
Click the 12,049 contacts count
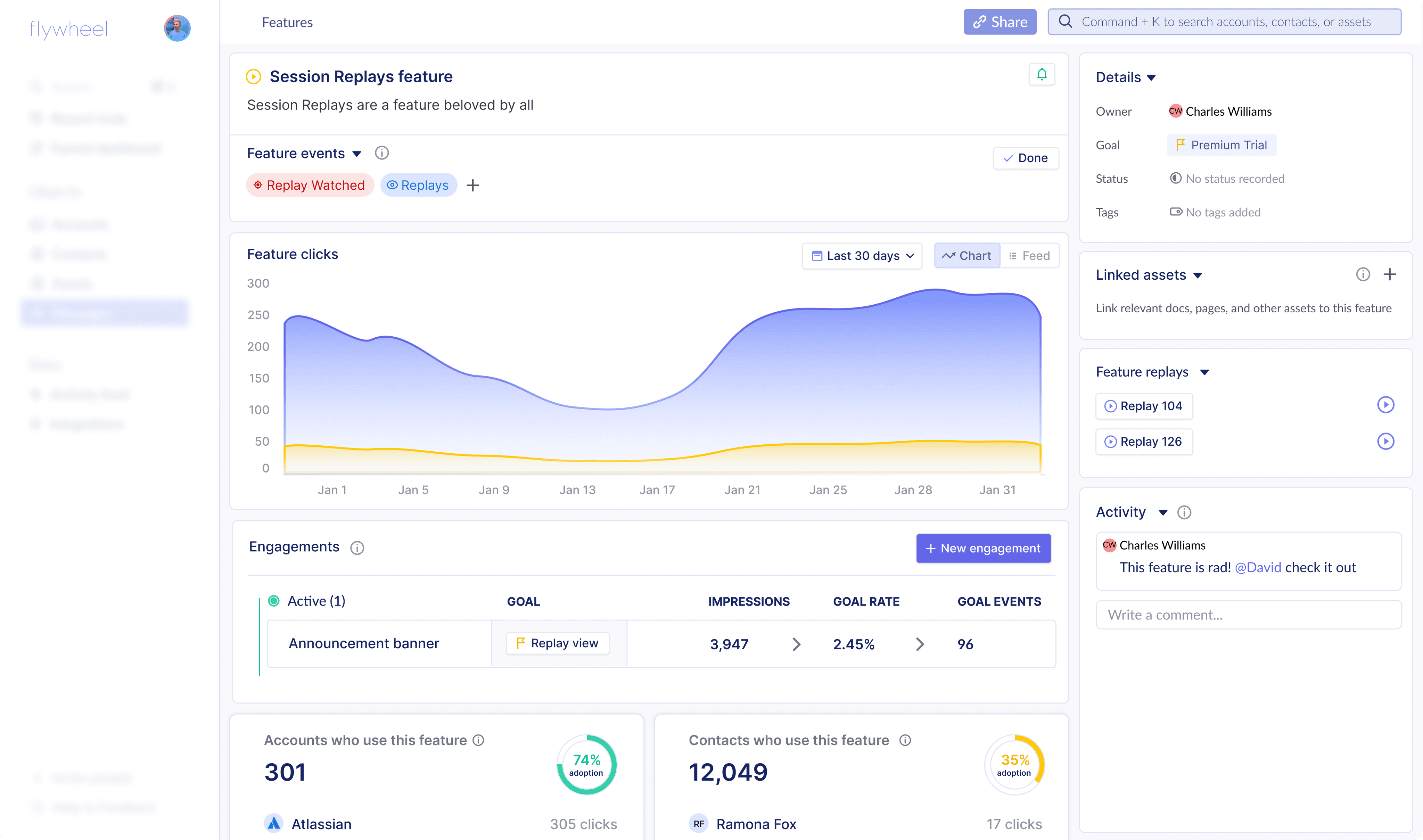point(728,772)
